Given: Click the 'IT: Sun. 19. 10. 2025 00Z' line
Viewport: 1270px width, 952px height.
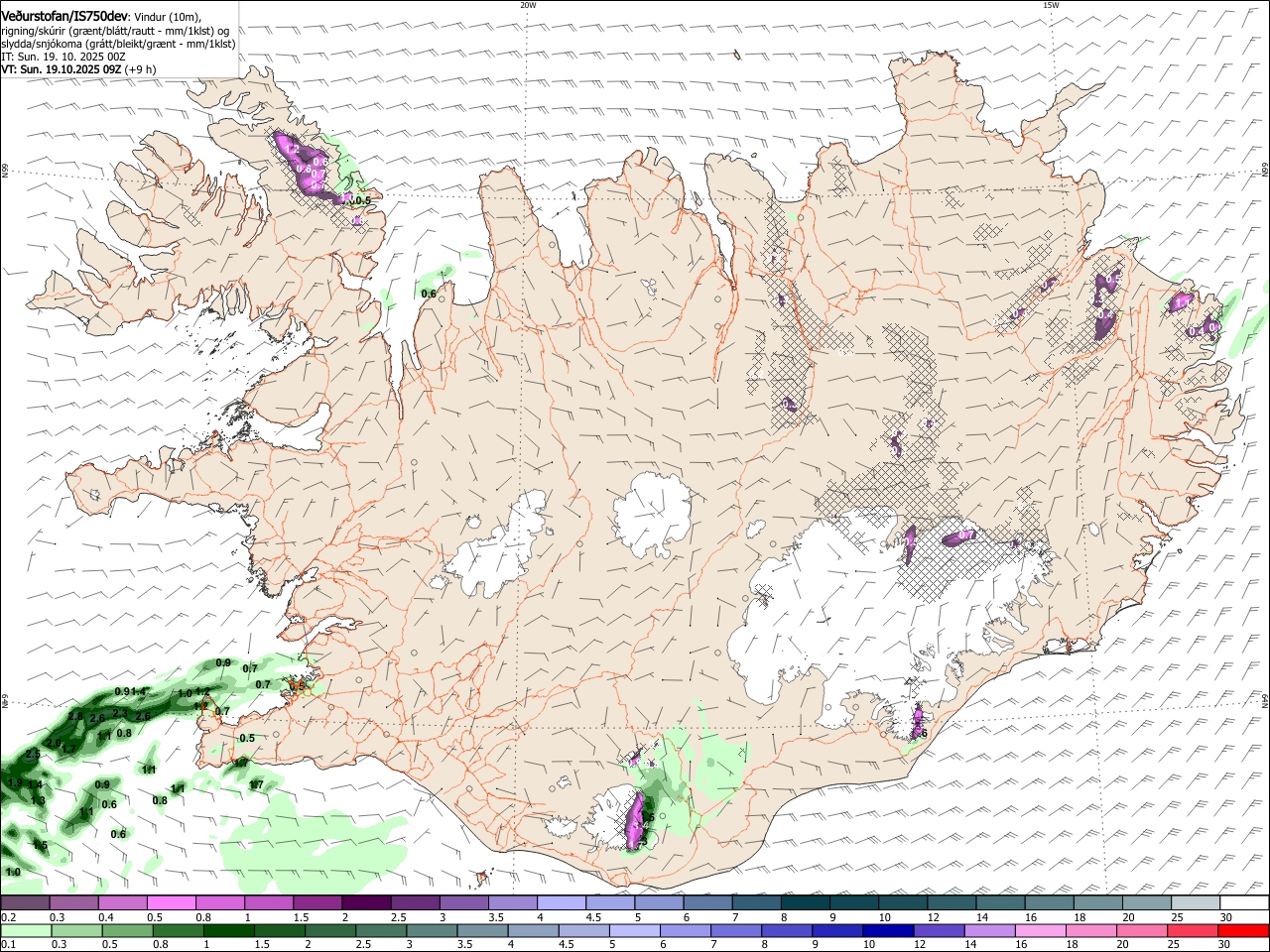Looking at the screenshot, I should [x=63, y=57].
